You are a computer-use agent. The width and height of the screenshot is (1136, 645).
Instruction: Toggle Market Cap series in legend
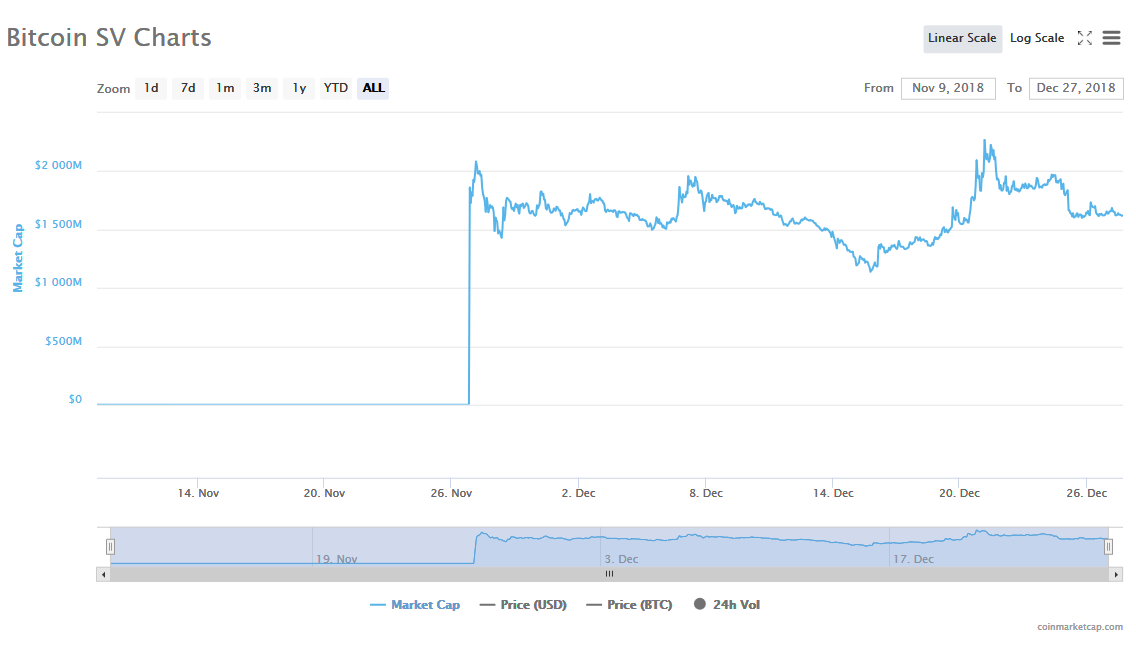[415, 604]
